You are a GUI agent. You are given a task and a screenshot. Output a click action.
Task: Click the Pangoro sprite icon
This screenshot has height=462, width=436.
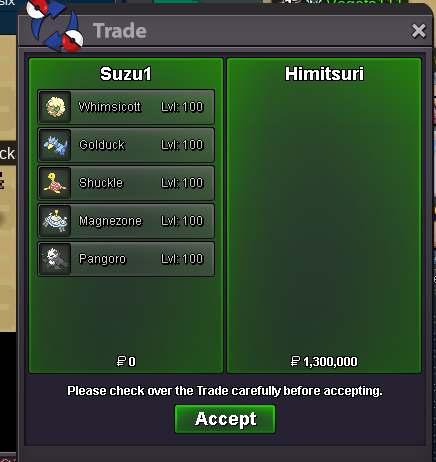coord(55,259)
